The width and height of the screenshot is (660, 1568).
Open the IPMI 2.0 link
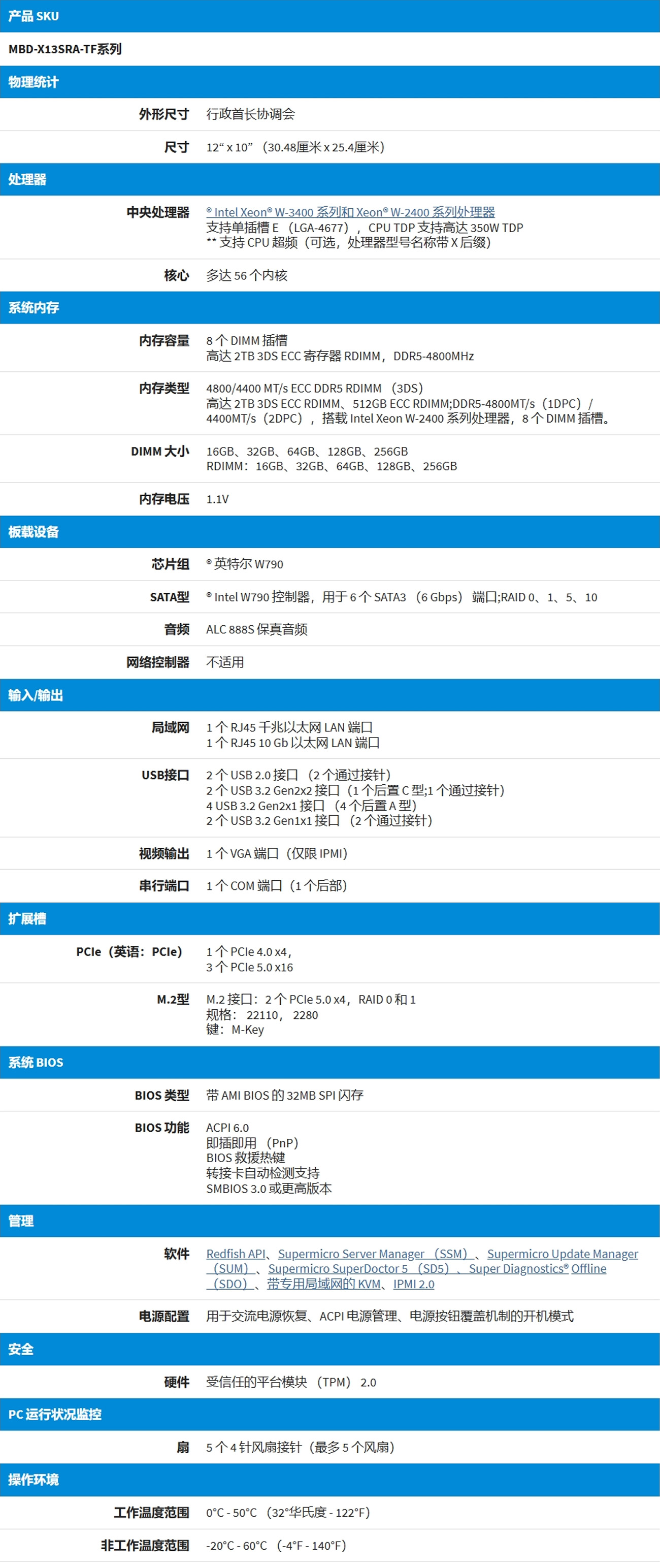(414, 1284)
